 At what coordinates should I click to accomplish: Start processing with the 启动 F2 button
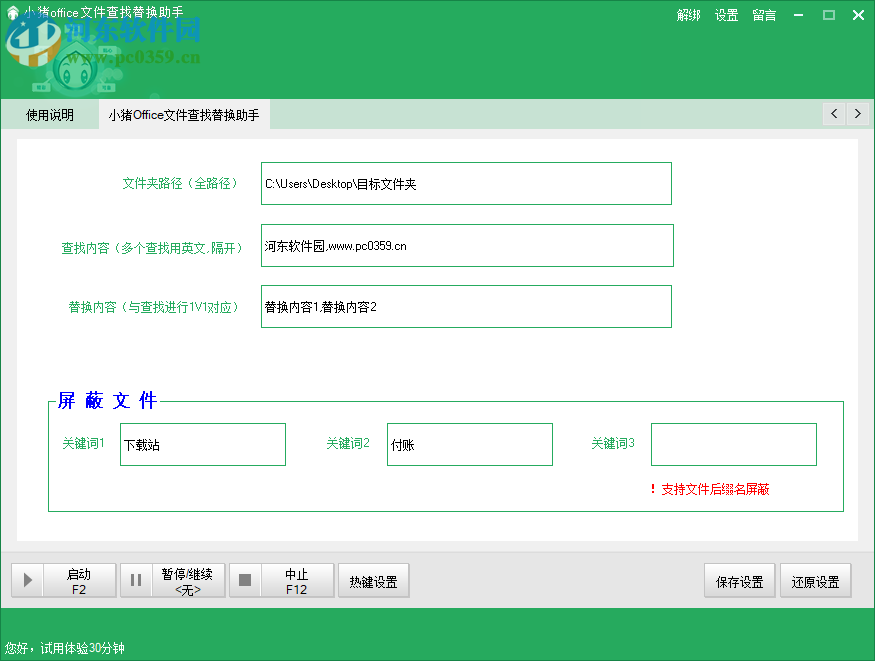tap(79, 580)
